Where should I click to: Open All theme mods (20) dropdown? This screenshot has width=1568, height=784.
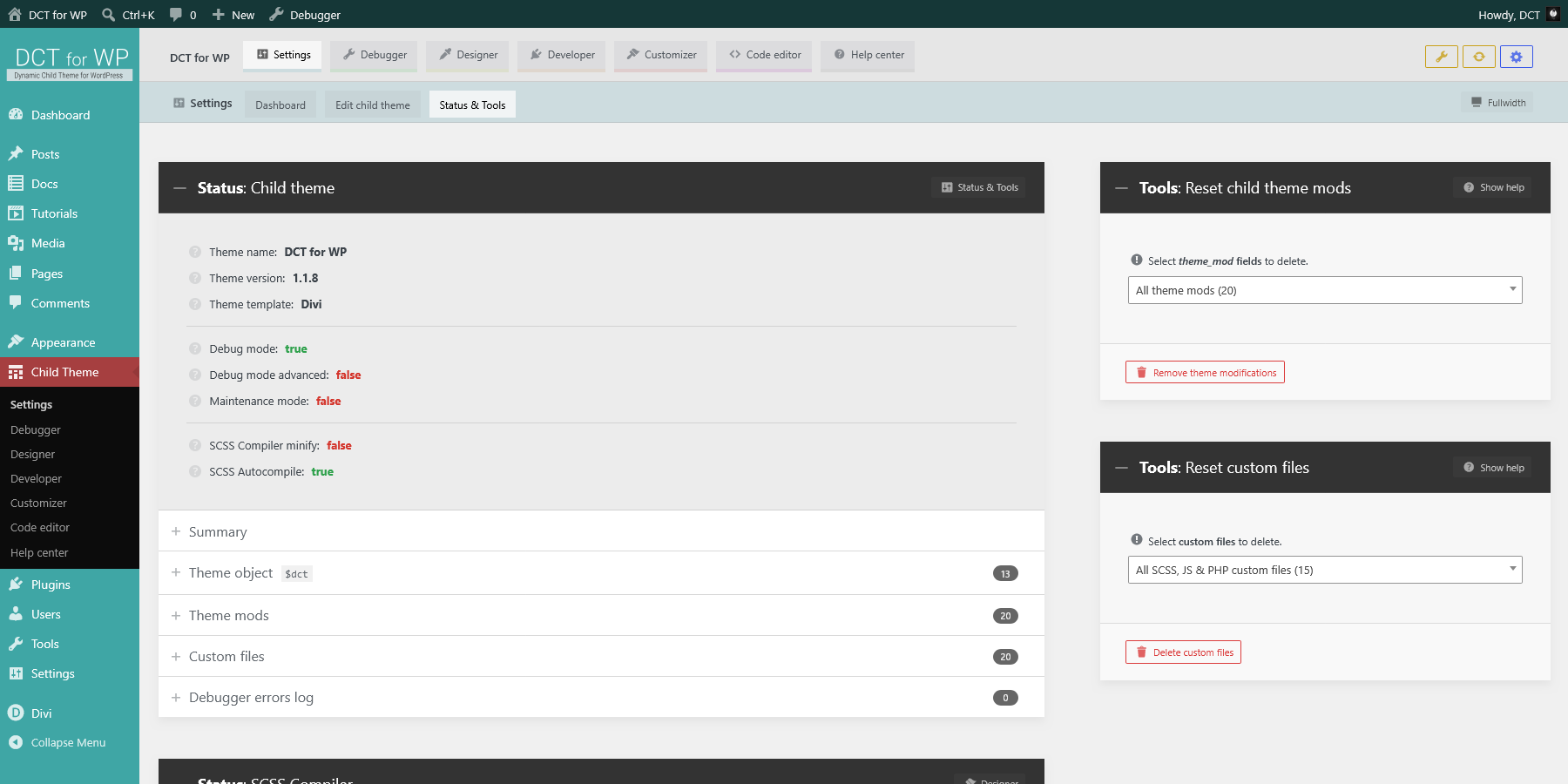point(1325,290)
